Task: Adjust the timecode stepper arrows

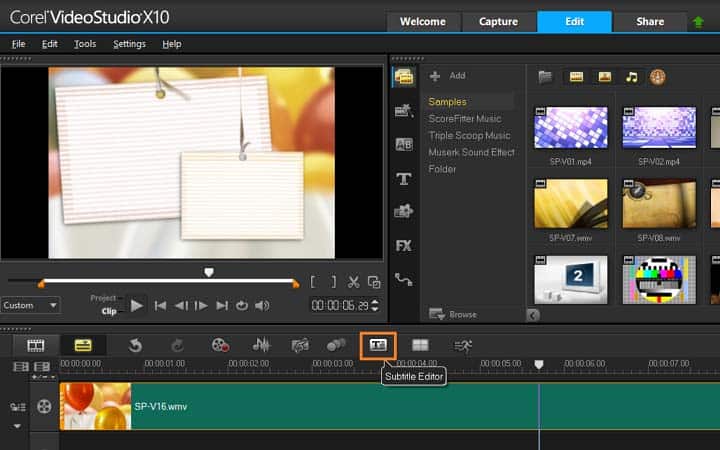Action: [x=375, y=305]
